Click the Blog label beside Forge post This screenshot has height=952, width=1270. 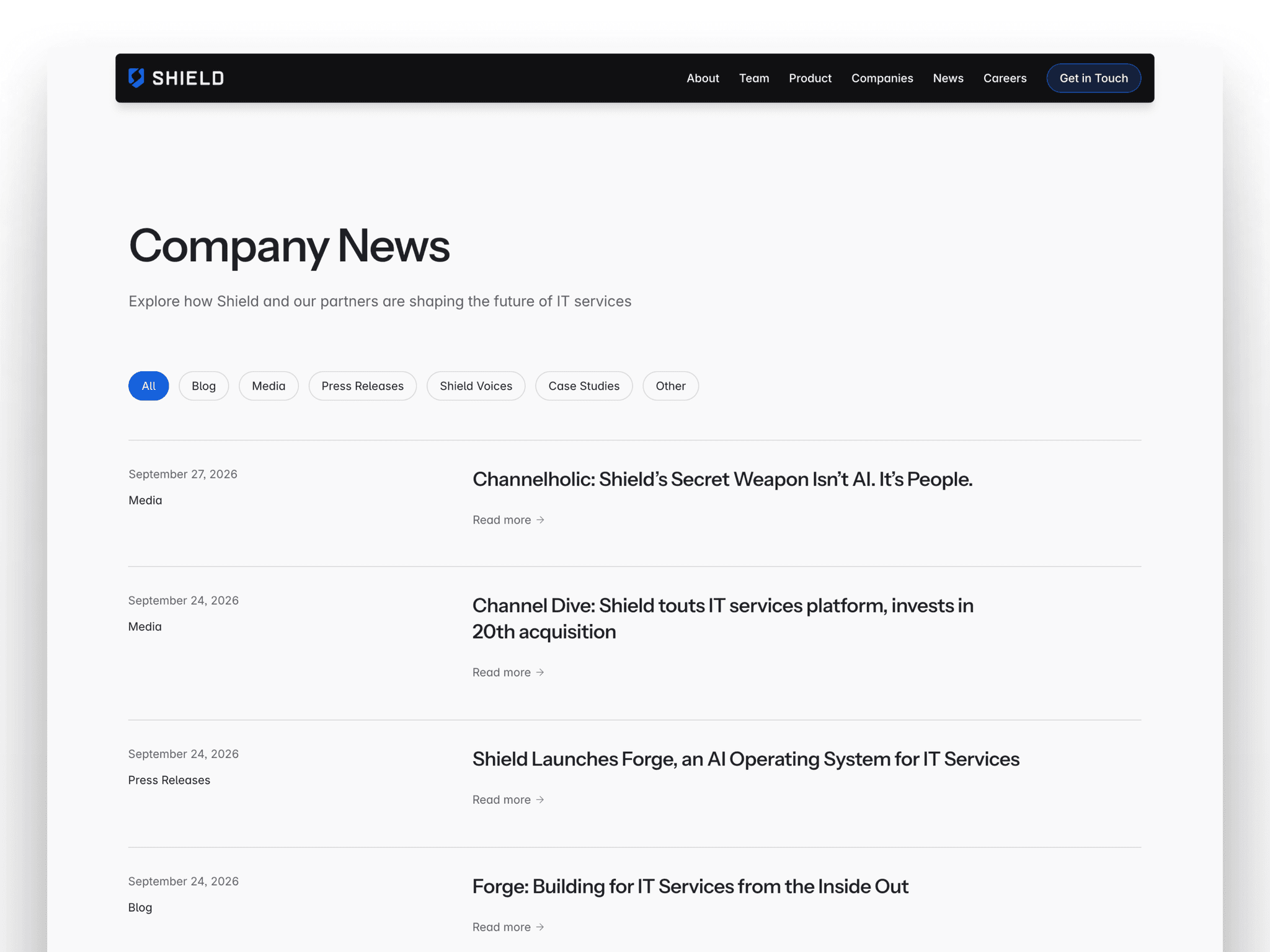click(140, 907)
